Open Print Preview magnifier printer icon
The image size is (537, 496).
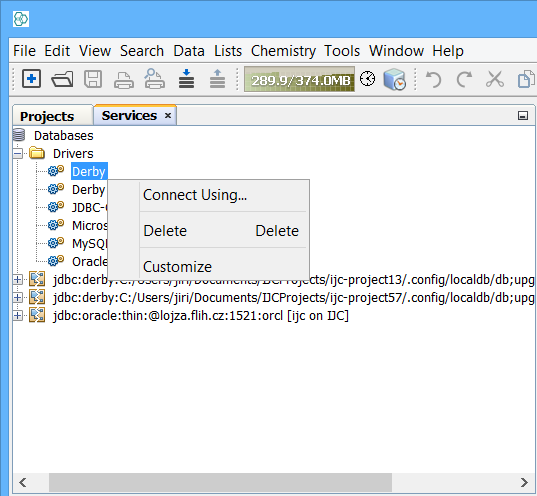click(154, 78)
